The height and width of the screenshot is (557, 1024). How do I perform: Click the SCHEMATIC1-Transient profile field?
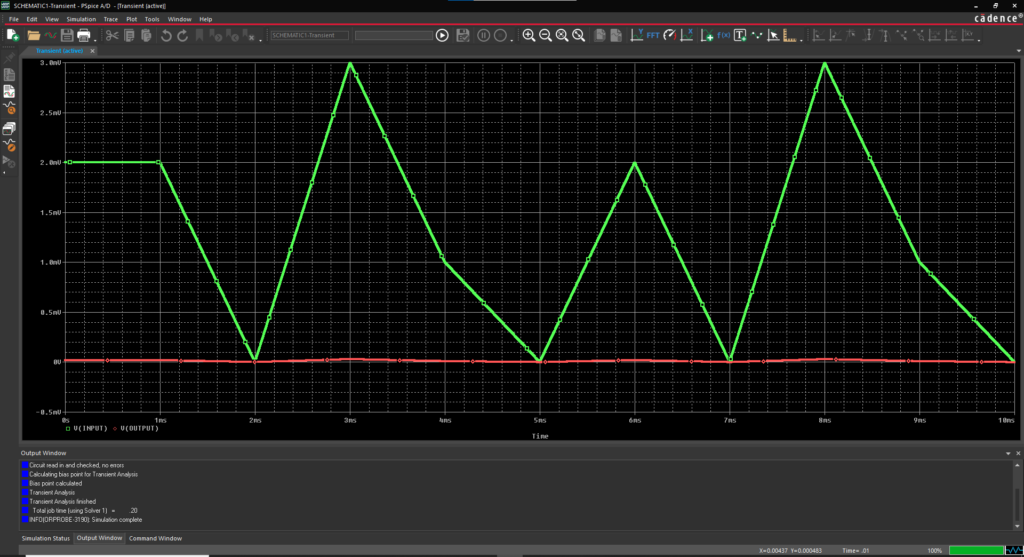click(309, 35)
